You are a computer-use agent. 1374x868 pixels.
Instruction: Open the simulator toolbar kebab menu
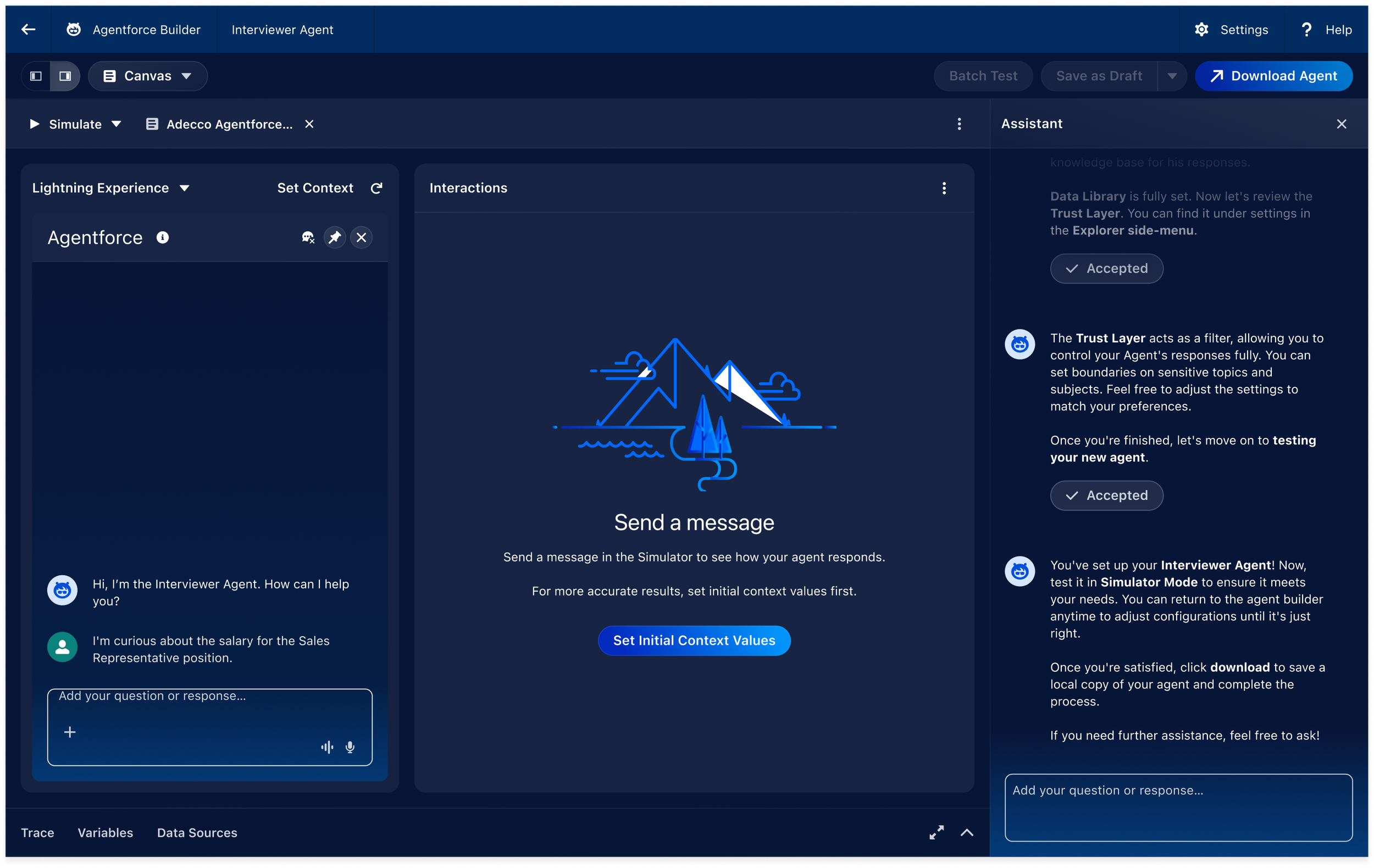(959, 124)
